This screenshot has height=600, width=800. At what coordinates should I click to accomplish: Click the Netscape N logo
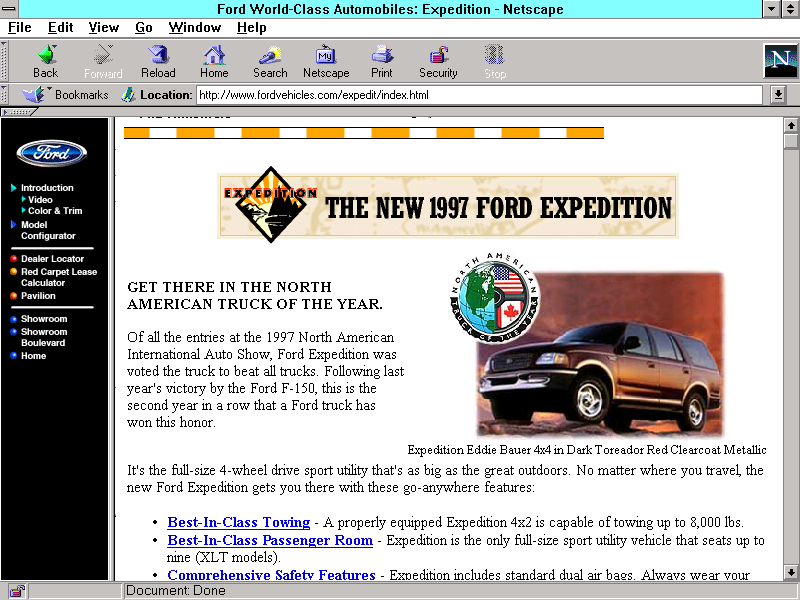(780, 61)
